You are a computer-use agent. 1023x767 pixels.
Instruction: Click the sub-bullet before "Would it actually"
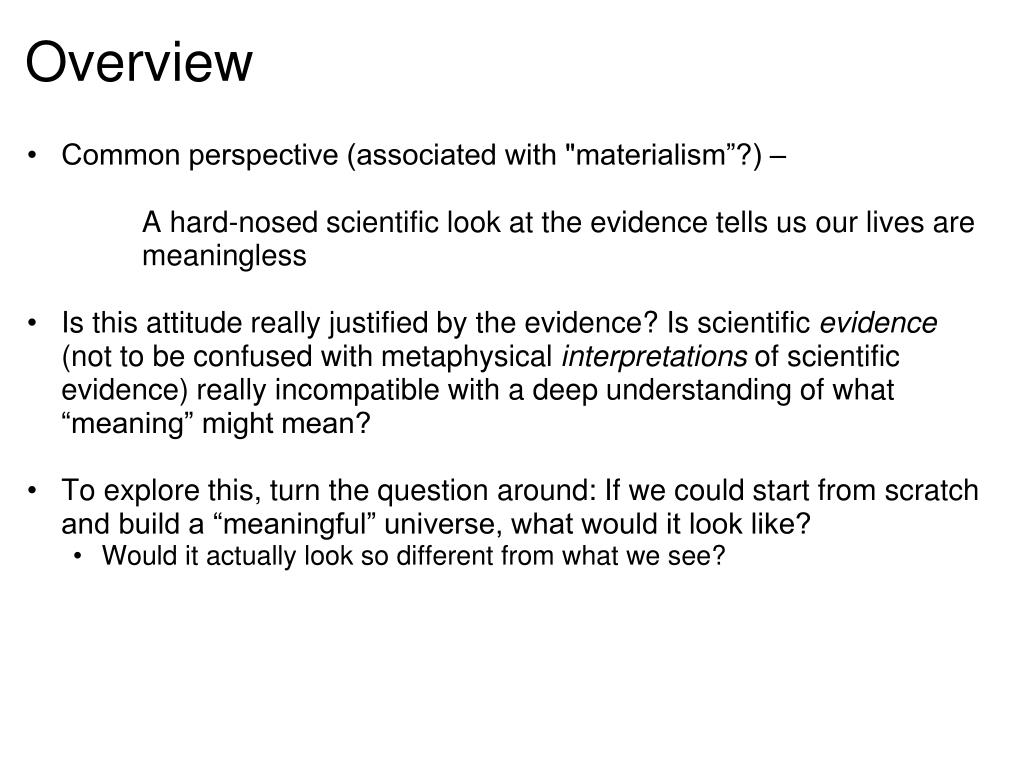tap(78, 556)
